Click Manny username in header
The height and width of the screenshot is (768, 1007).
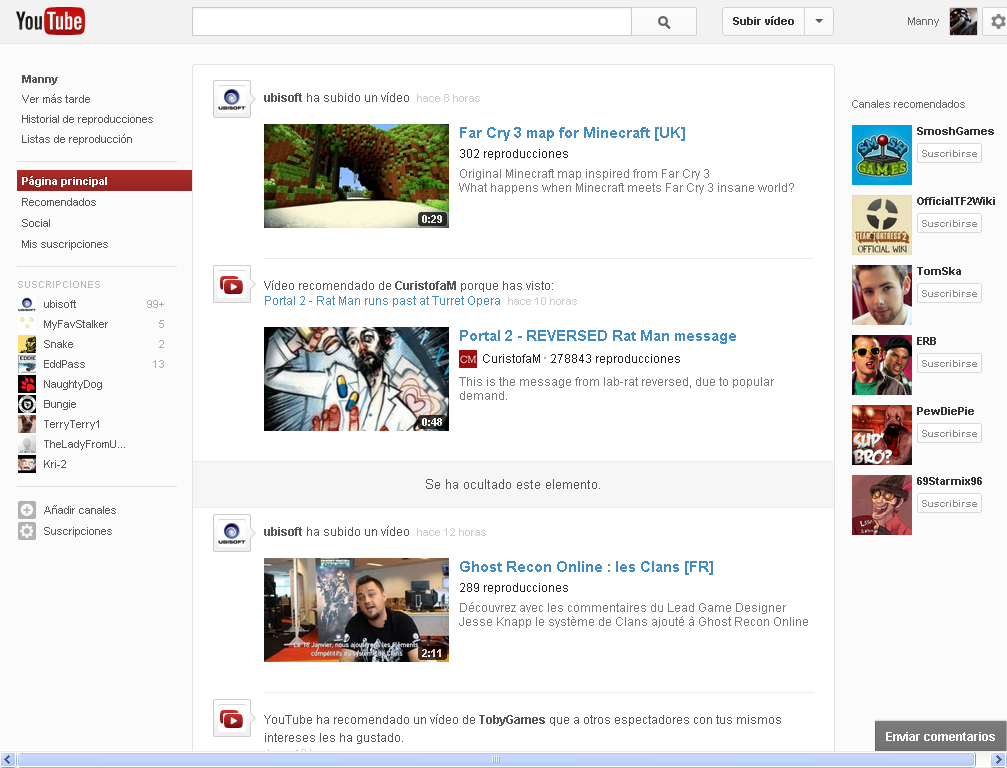(923, 22)
